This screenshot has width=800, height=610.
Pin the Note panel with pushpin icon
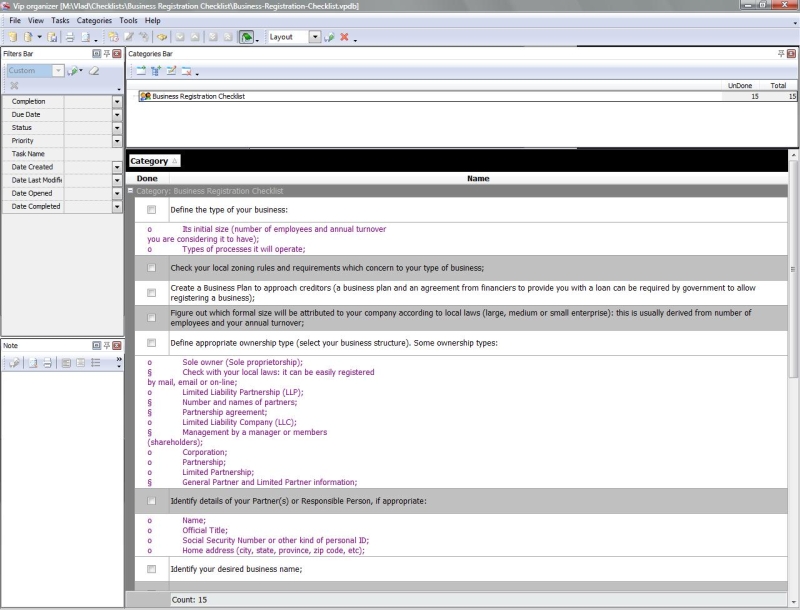(108, 345)
